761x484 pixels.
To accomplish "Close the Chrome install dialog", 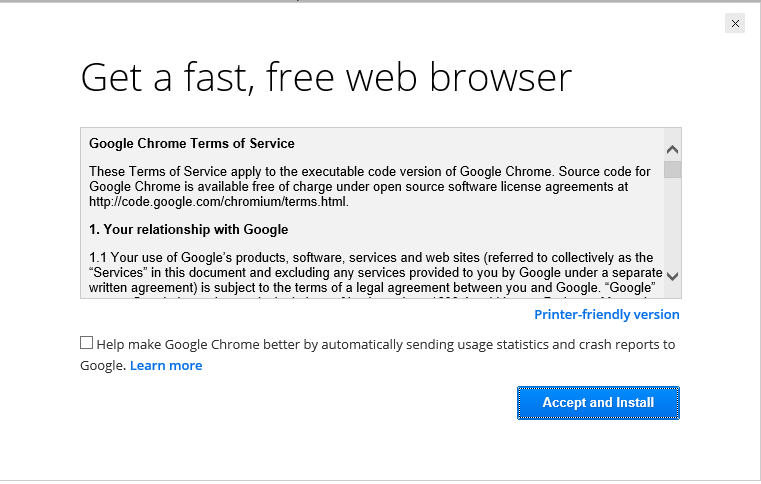I will 735,23.
